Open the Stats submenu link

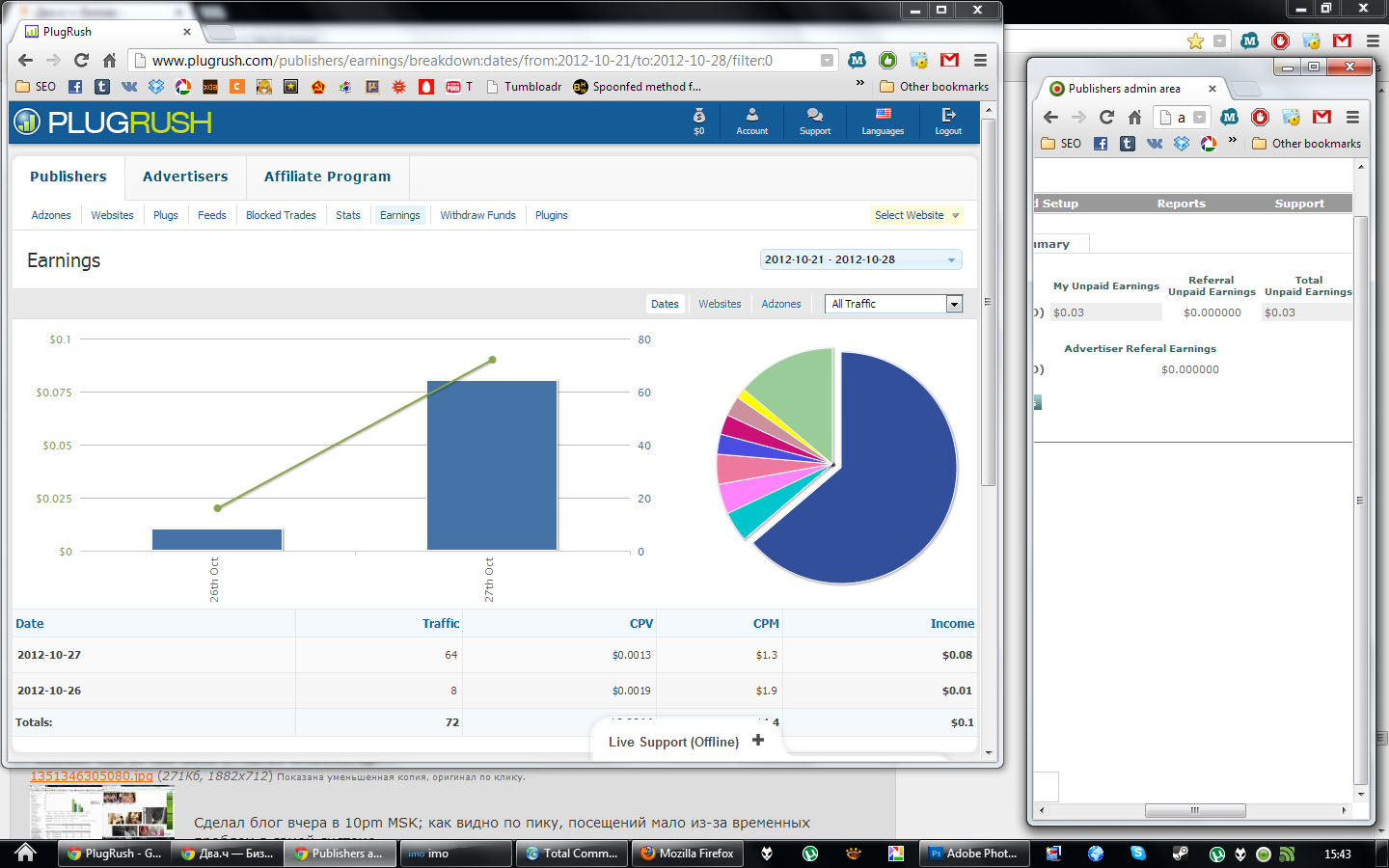(348, 215)
